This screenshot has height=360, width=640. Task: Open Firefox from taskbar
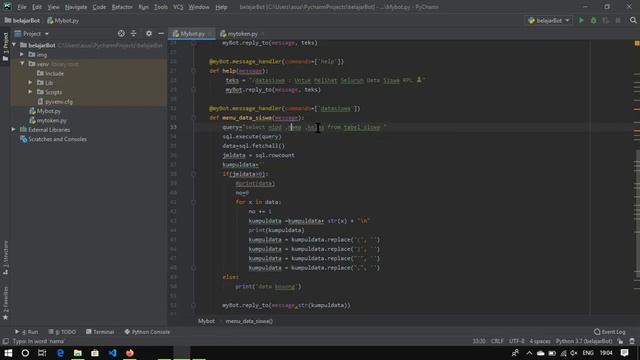click(130, 353)
